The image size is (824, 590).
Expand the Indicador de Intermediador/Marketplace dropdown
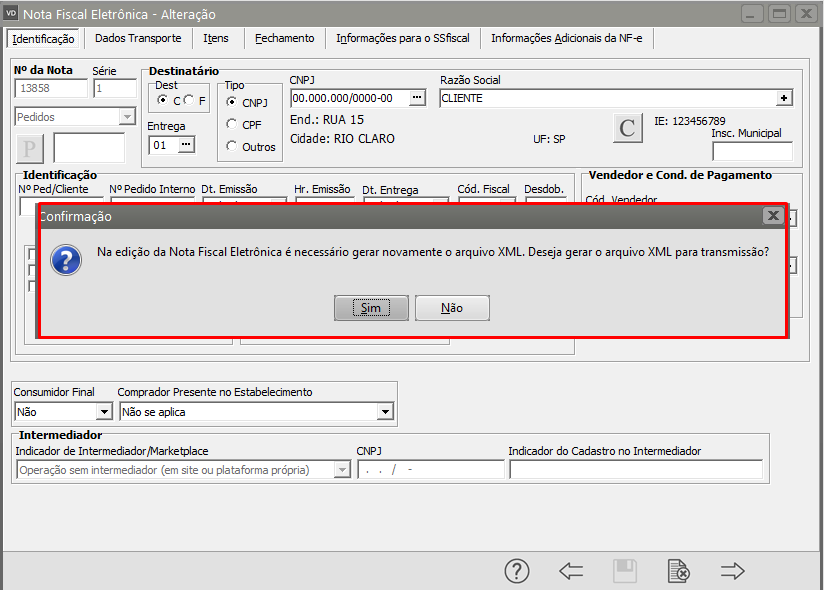pyautogui.click(x=342, y=470)
